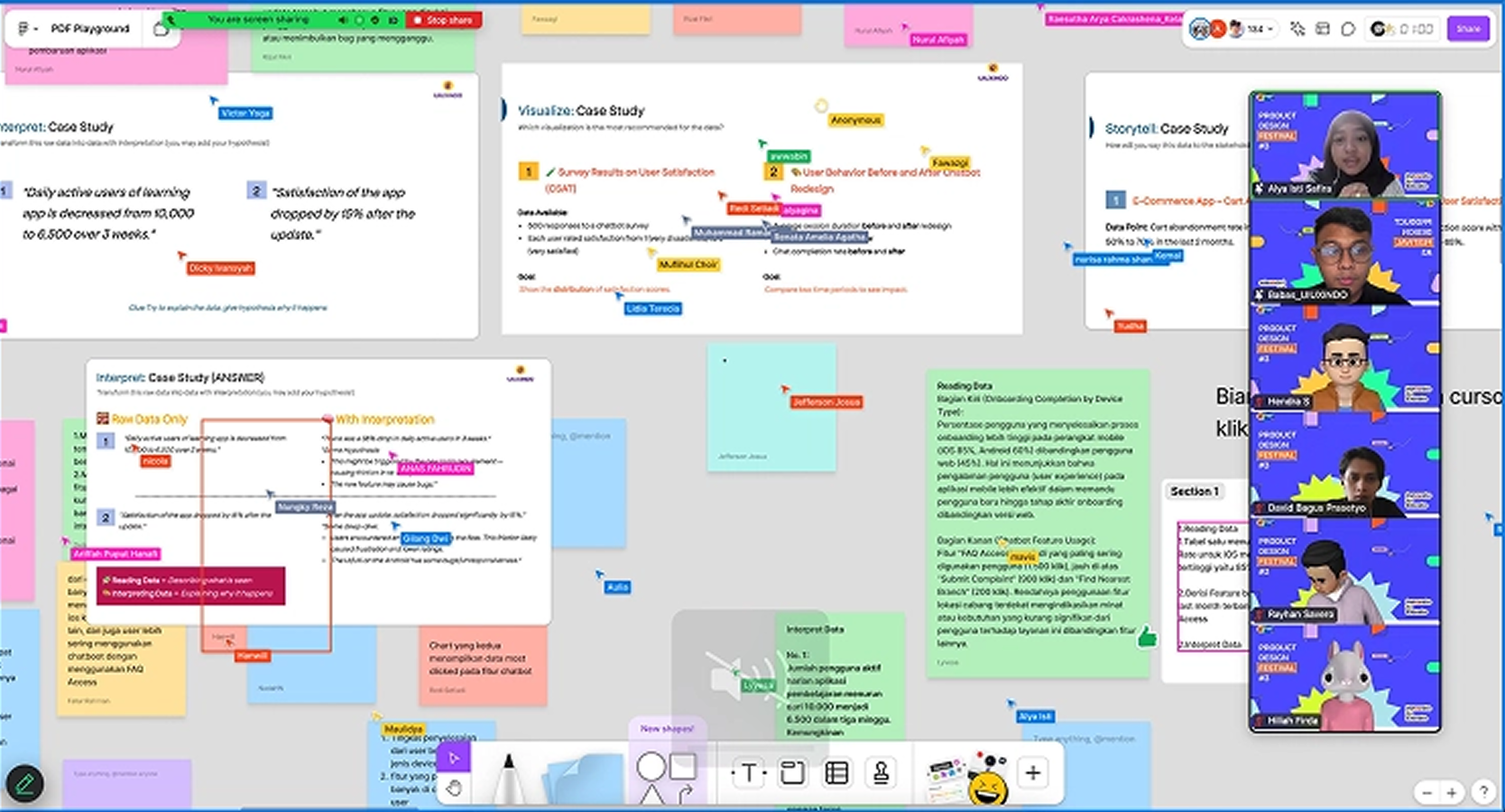The height and width of the screenshot is (812, 1505).
Task: Zoom out with the minus button
Action: click(x=1427, y=793)
